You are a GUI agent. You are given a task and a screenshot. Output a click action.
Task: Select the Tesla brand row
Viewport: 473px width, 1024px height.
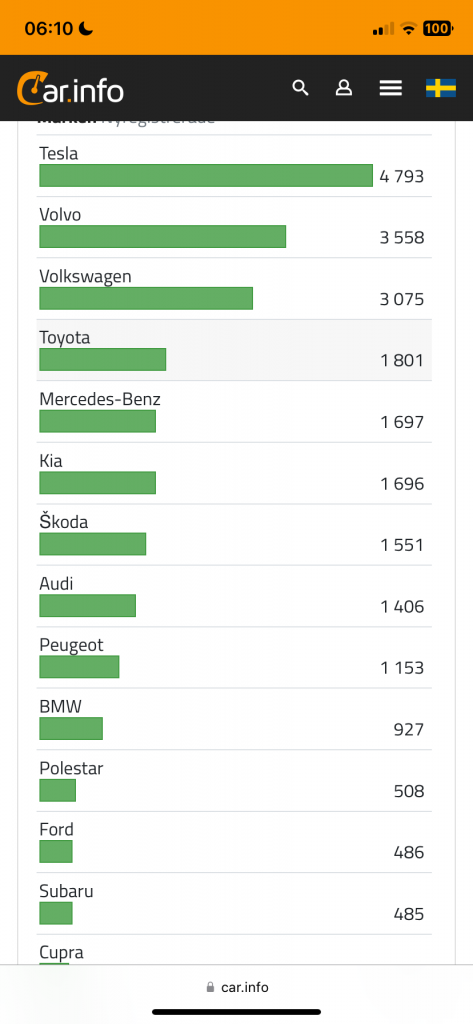point(234,166)
